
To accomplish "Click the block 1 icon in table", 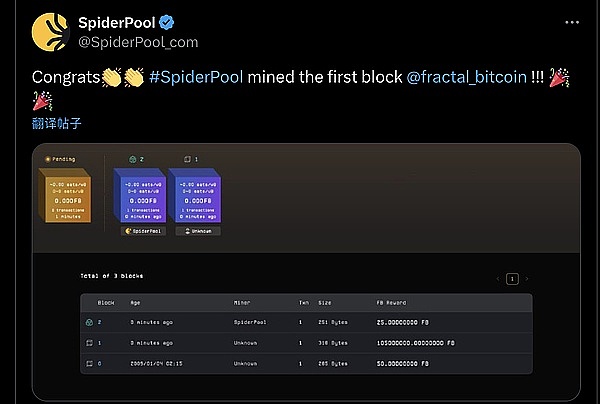I will (88, 341).
